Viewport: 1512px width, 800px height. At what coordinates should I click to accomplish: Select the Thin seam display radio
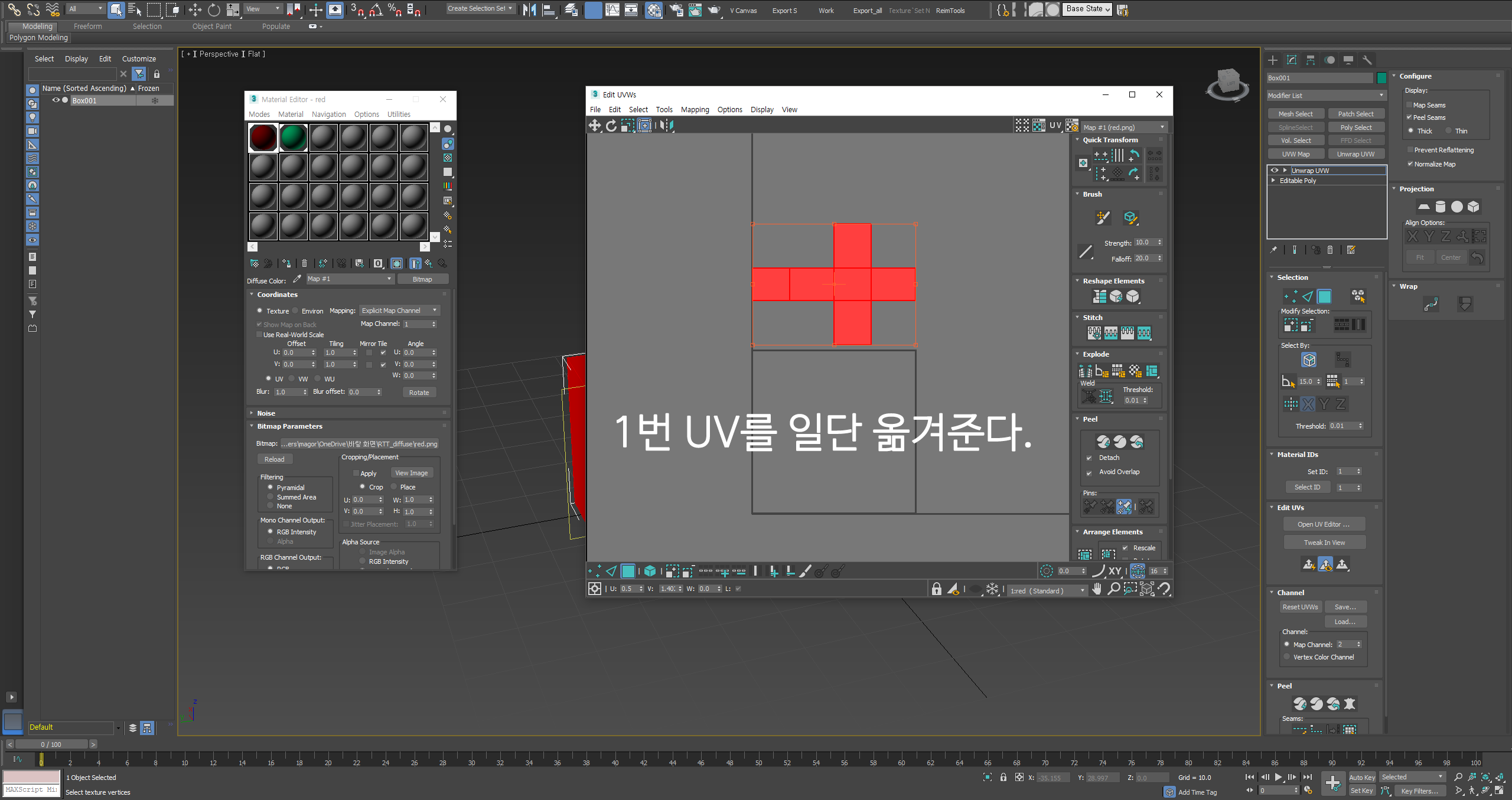coord(1448,131)
